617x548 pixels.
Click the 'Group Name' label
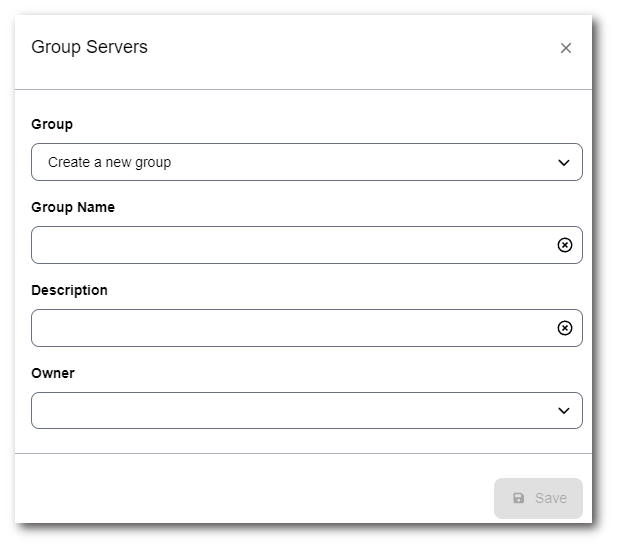[73, 207]
